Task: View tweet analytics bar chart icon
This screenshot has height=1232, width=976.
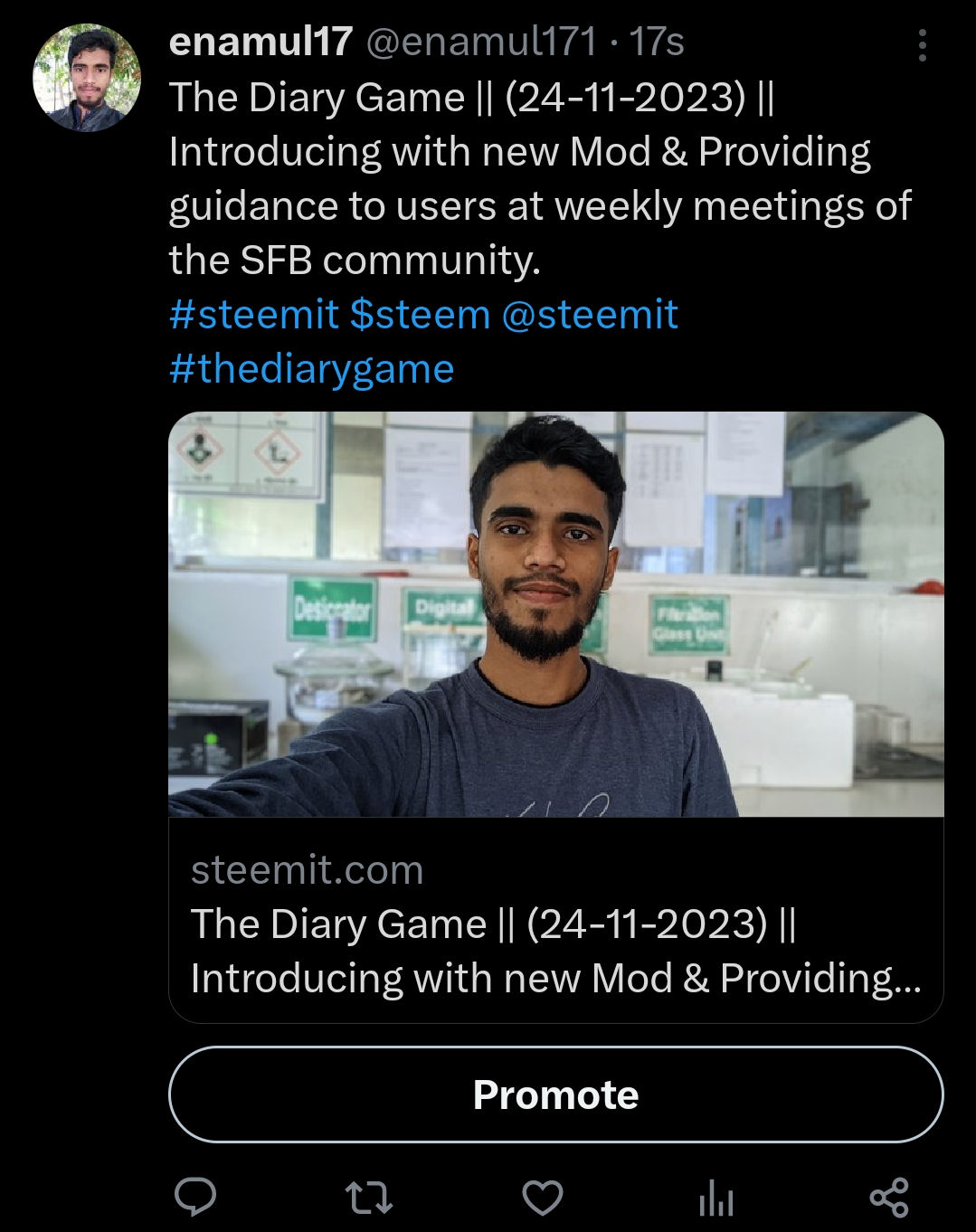Action: pos(715,1198)
